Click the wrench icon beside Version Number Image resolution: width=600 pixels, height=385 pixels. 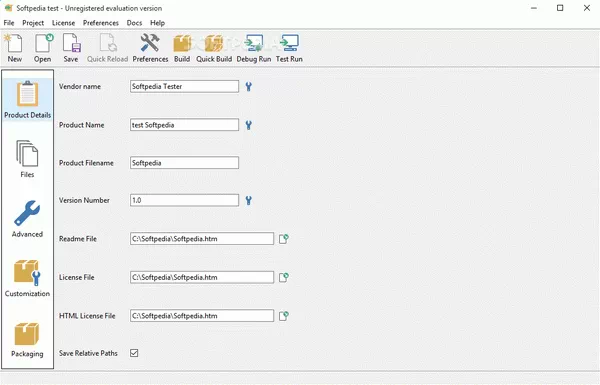click(249, 201)
